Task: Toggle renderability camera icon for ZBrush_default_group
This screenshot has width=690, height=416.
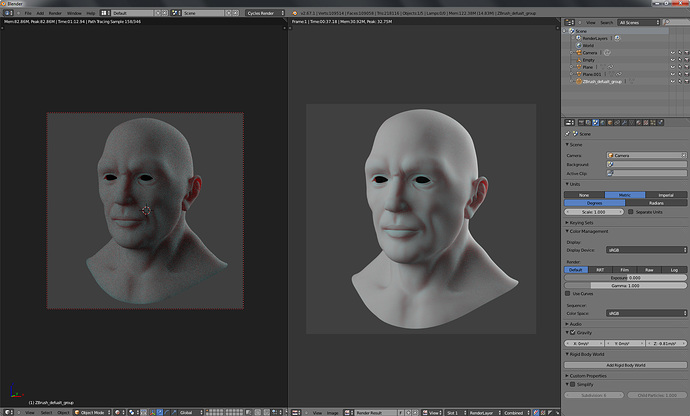Action: pyautogui.click(x=686, y=81)
